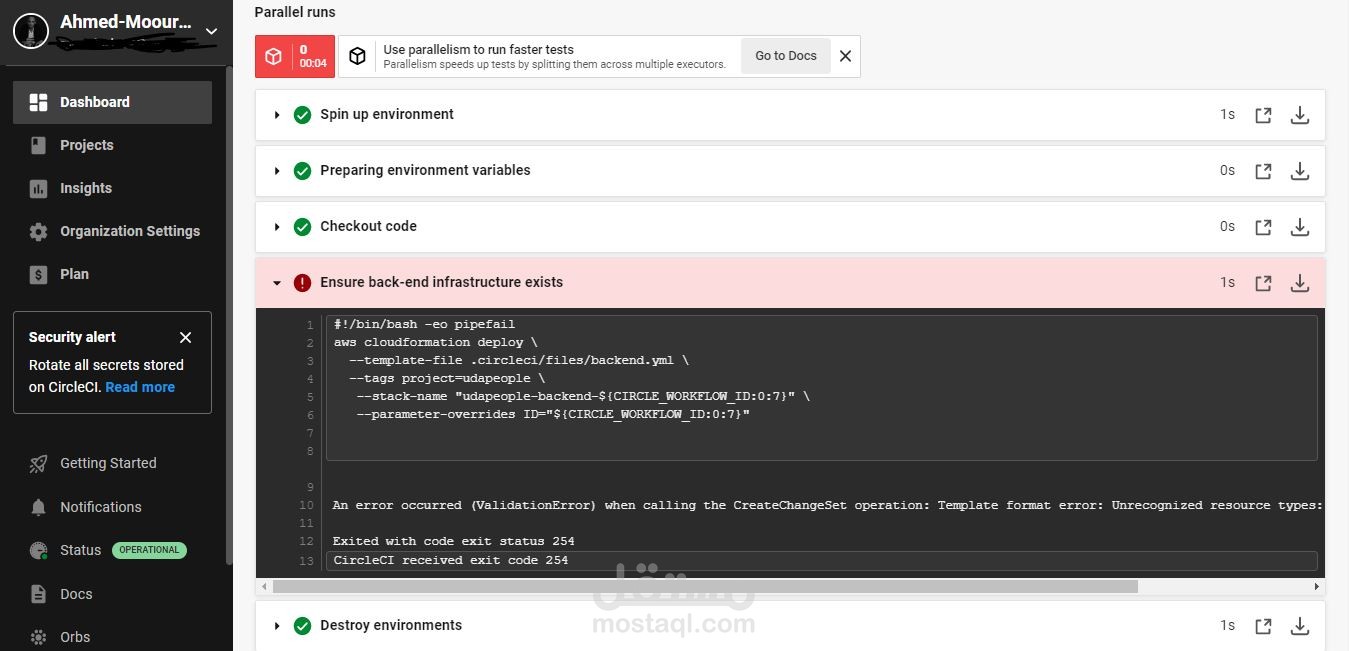This screenshot has height=651, width=1349.
Task: Click the Notifications bell icon
Action: point(38,507)
